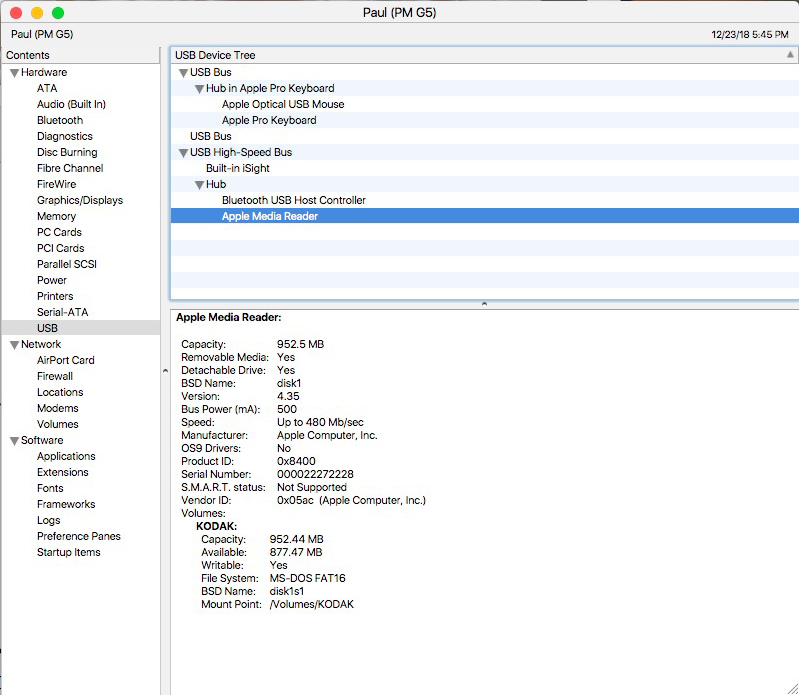Click the Apple Media Reader highlighted row
The height and width of the screenshot is (695, 799).
pos(270,216)
